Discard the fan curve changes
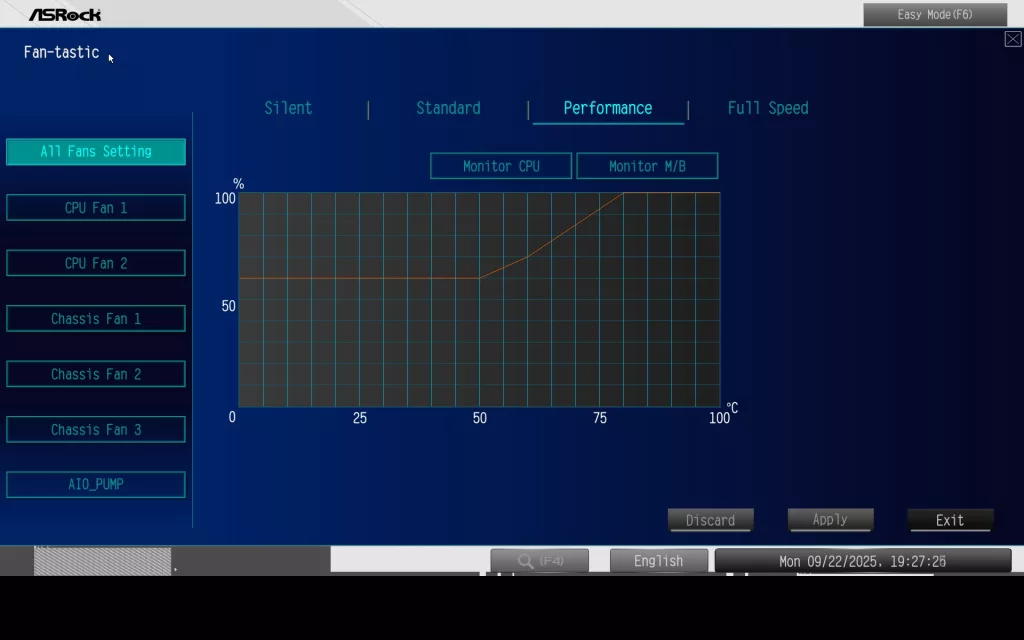 click(x=710, y=520)
